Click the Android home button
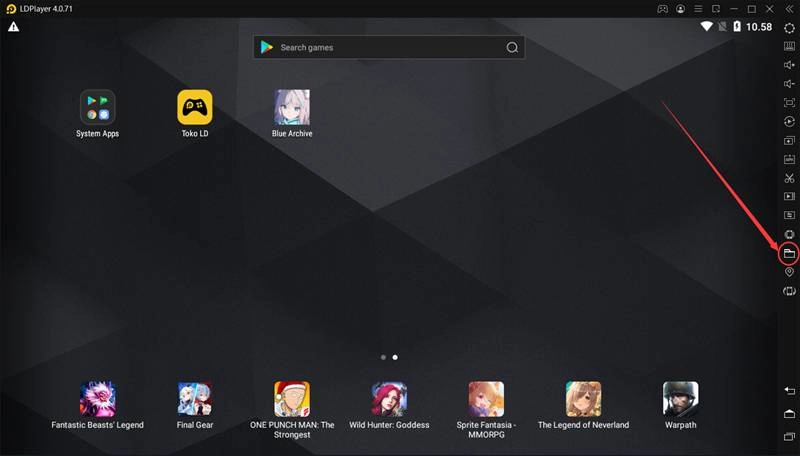The width and height of the screenshot is (800, 456). 789,413
